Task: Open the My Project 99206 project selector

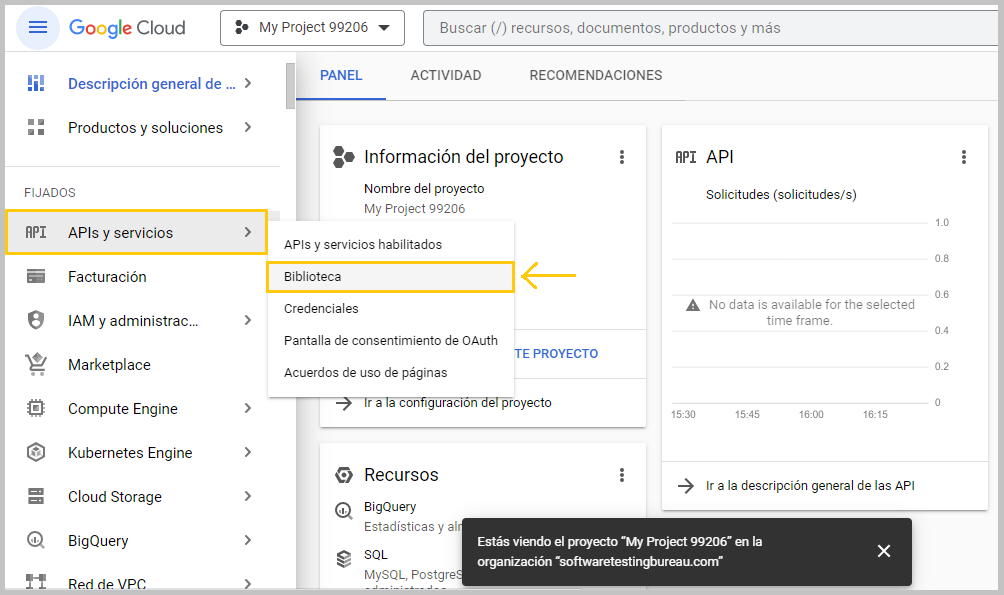Action: pos(312,28)
